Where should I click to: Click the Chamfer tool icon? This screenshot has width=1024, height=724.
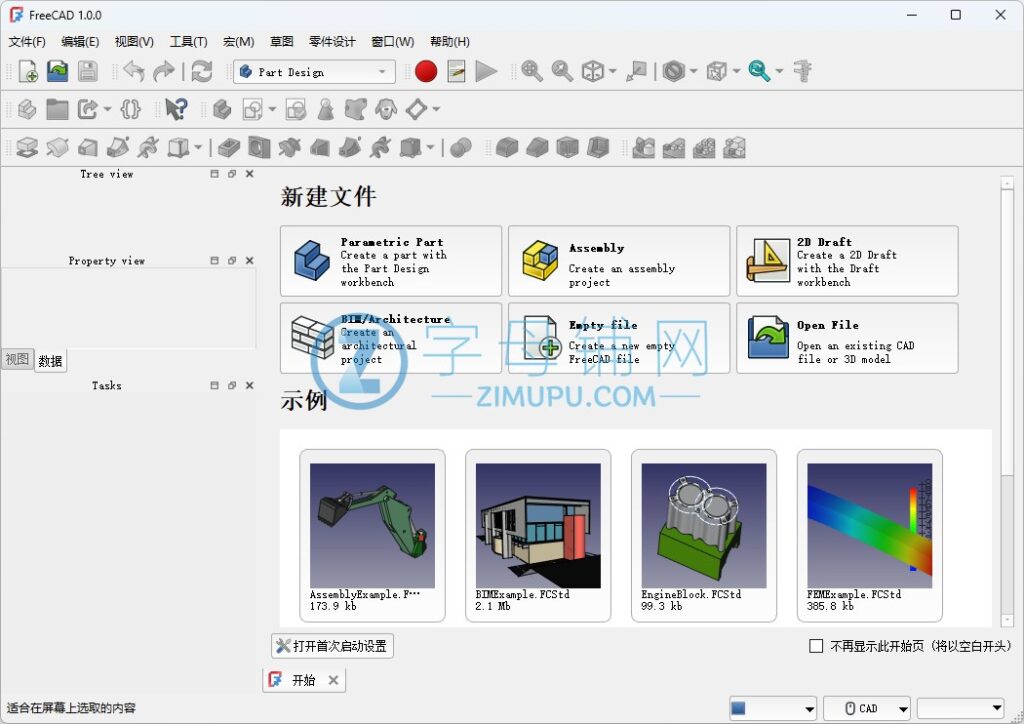537,148
